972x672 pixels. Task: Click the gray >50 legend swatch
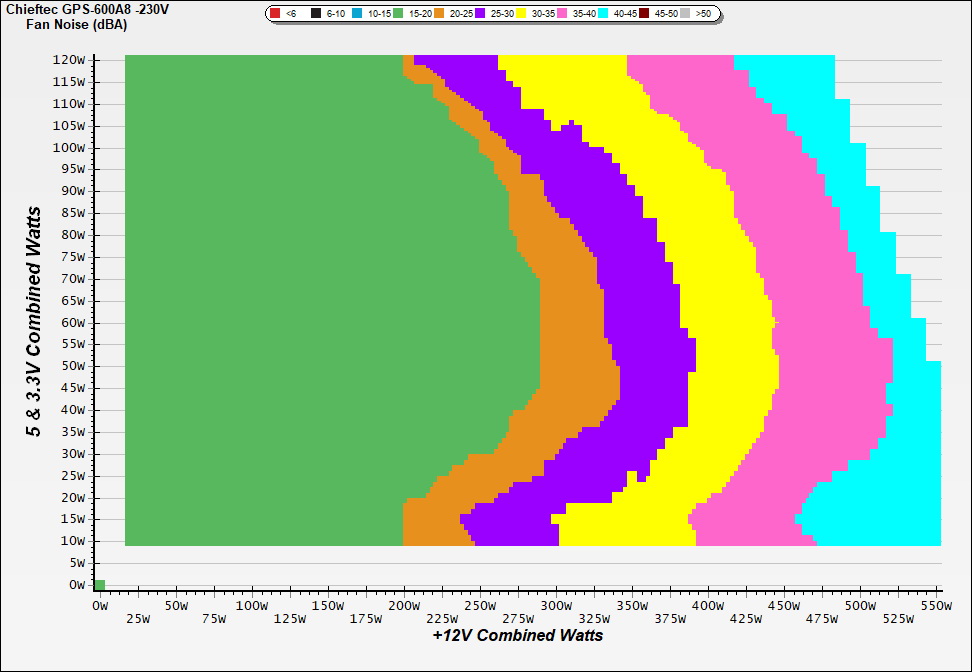(x=686, y=14)
